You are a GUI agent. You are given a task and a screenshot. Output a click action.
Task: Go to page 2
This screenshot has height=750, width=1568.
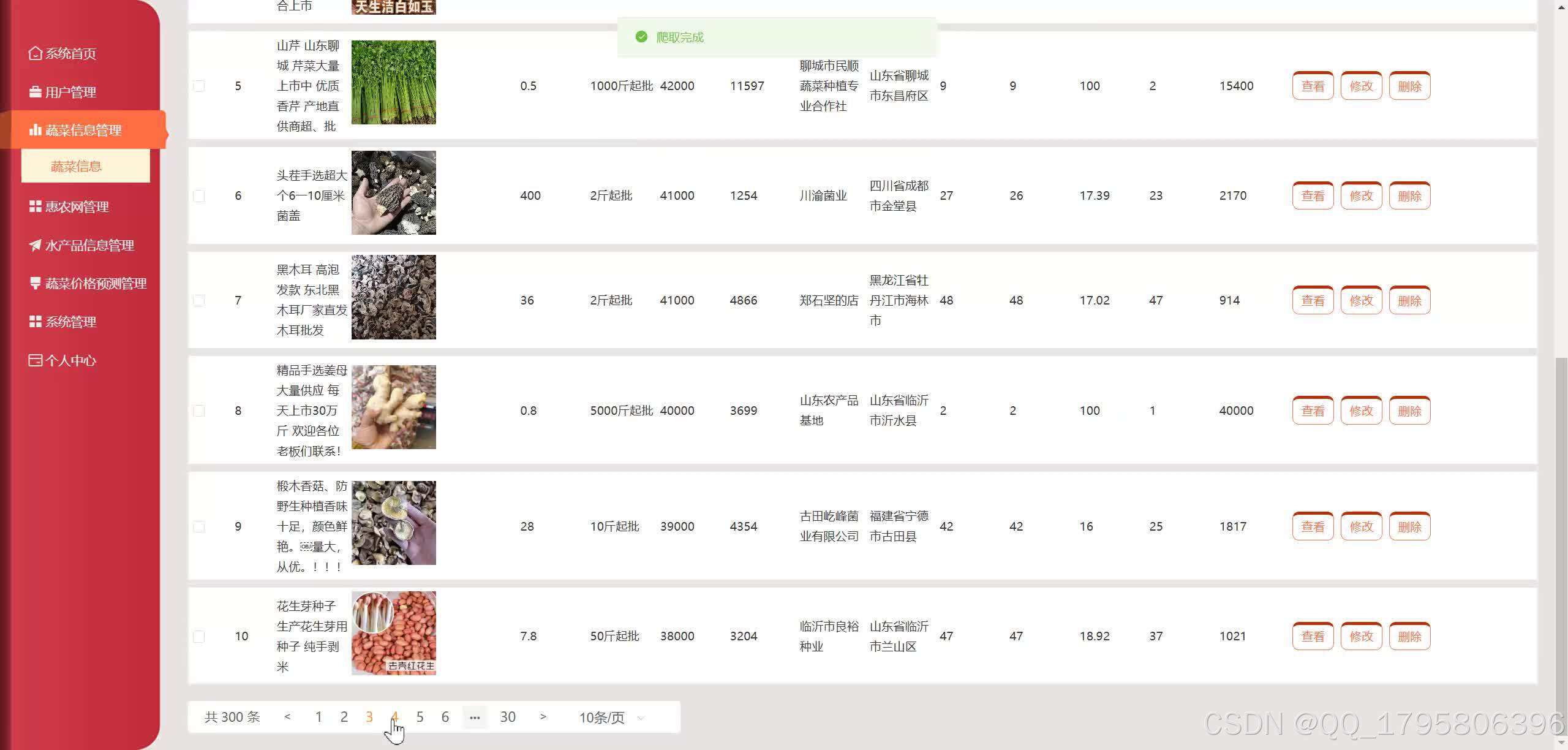(344, 717)
